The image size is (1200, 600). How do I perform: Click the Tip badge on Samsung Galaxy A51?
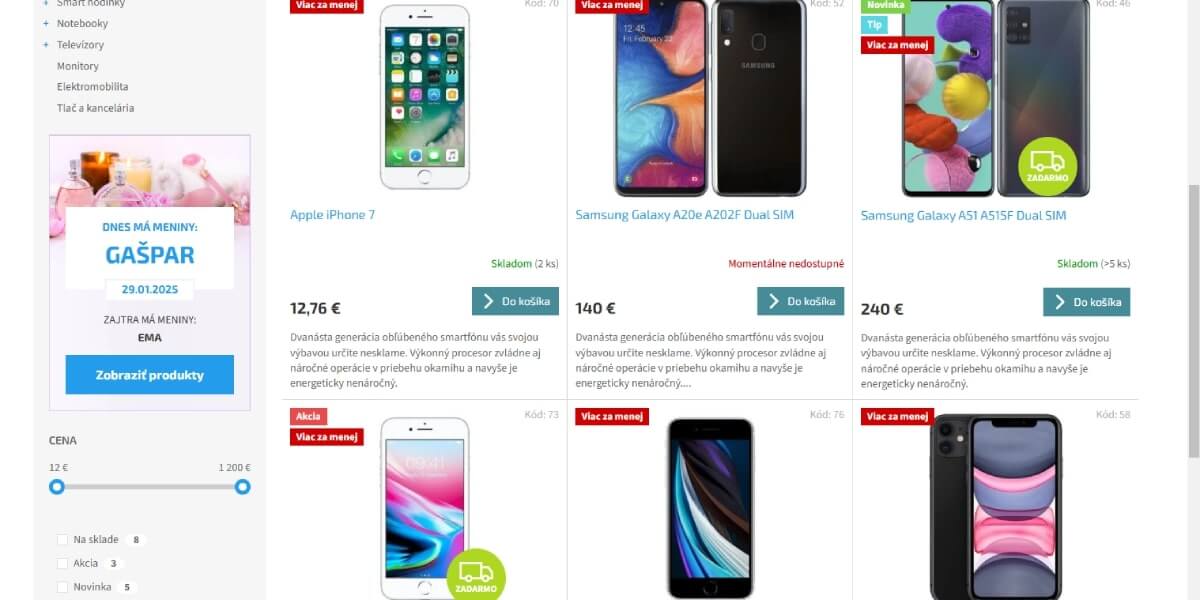[x=874, y=24]
